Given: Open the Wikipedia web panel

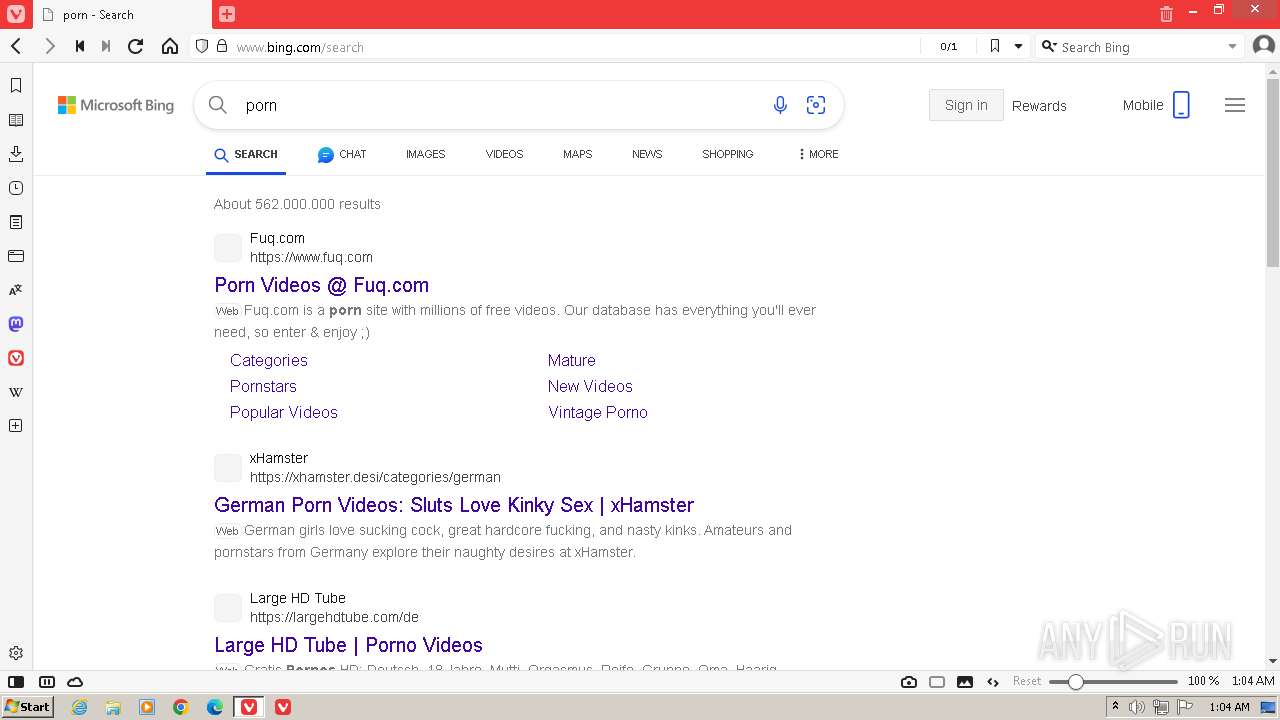Looking at the screenshot, I should tap(16, 392).
